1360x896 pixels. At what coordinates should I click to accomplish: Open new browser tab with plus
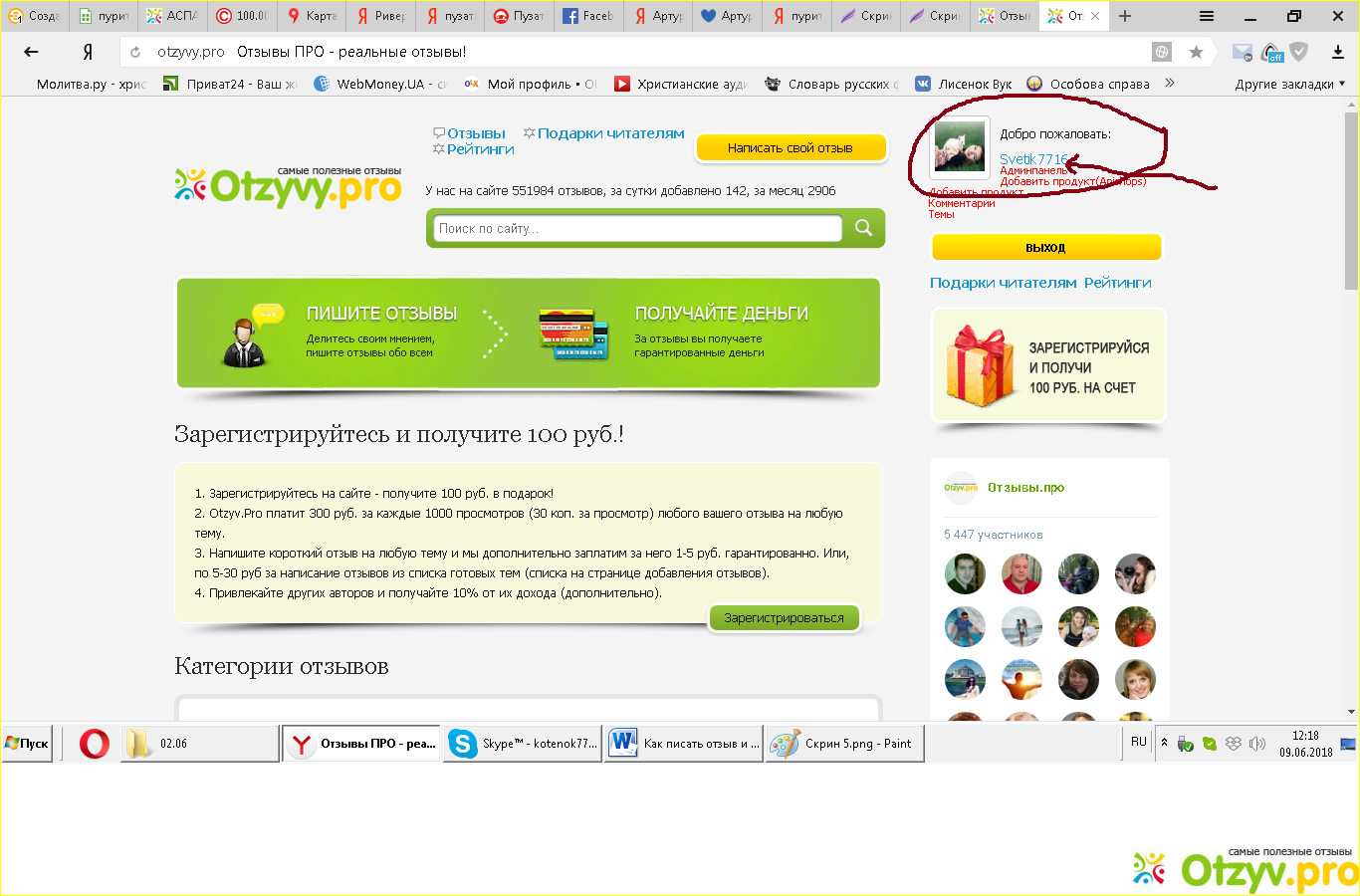(x=1125, y=16)
